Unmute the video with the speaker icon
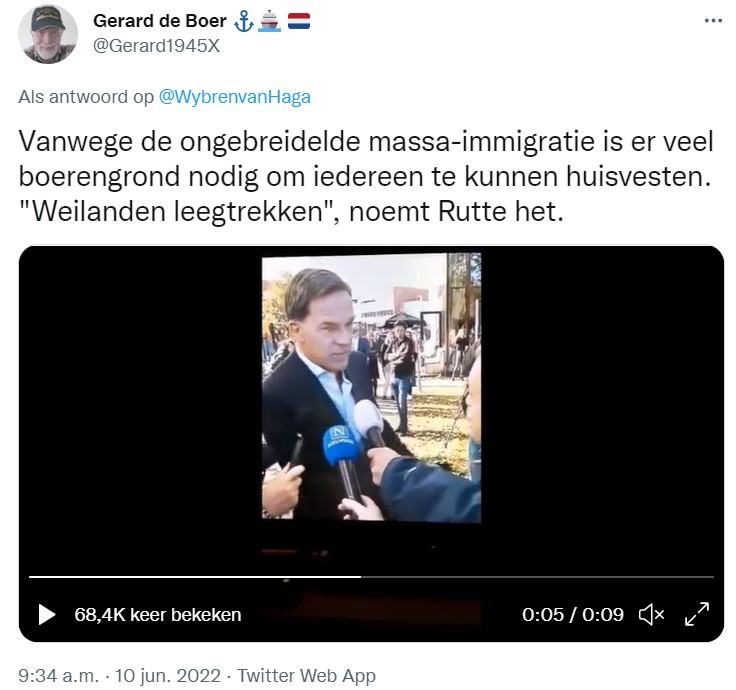736x690 pixels. pos(652,614)
